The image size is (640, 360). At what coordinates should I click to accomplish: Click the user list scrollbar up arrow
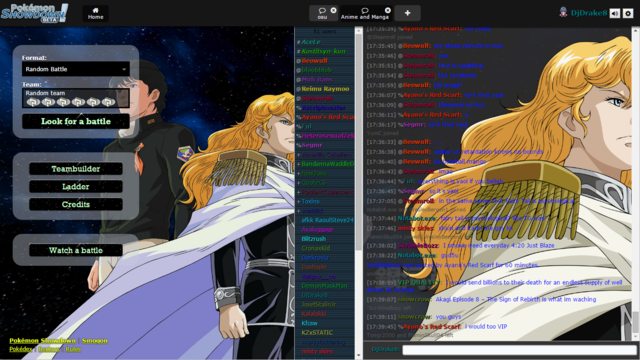point(359,31)
